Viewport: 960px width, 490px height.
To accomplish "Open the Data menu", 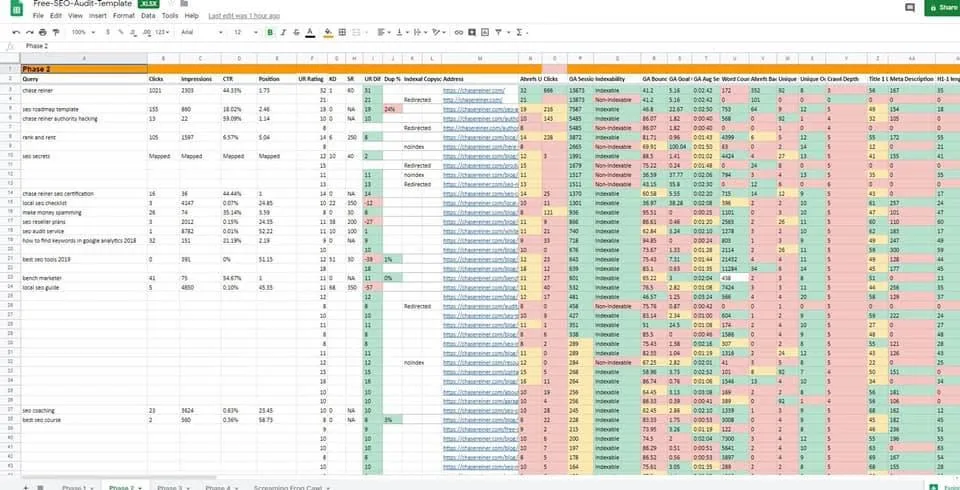I will coord(148,15).
